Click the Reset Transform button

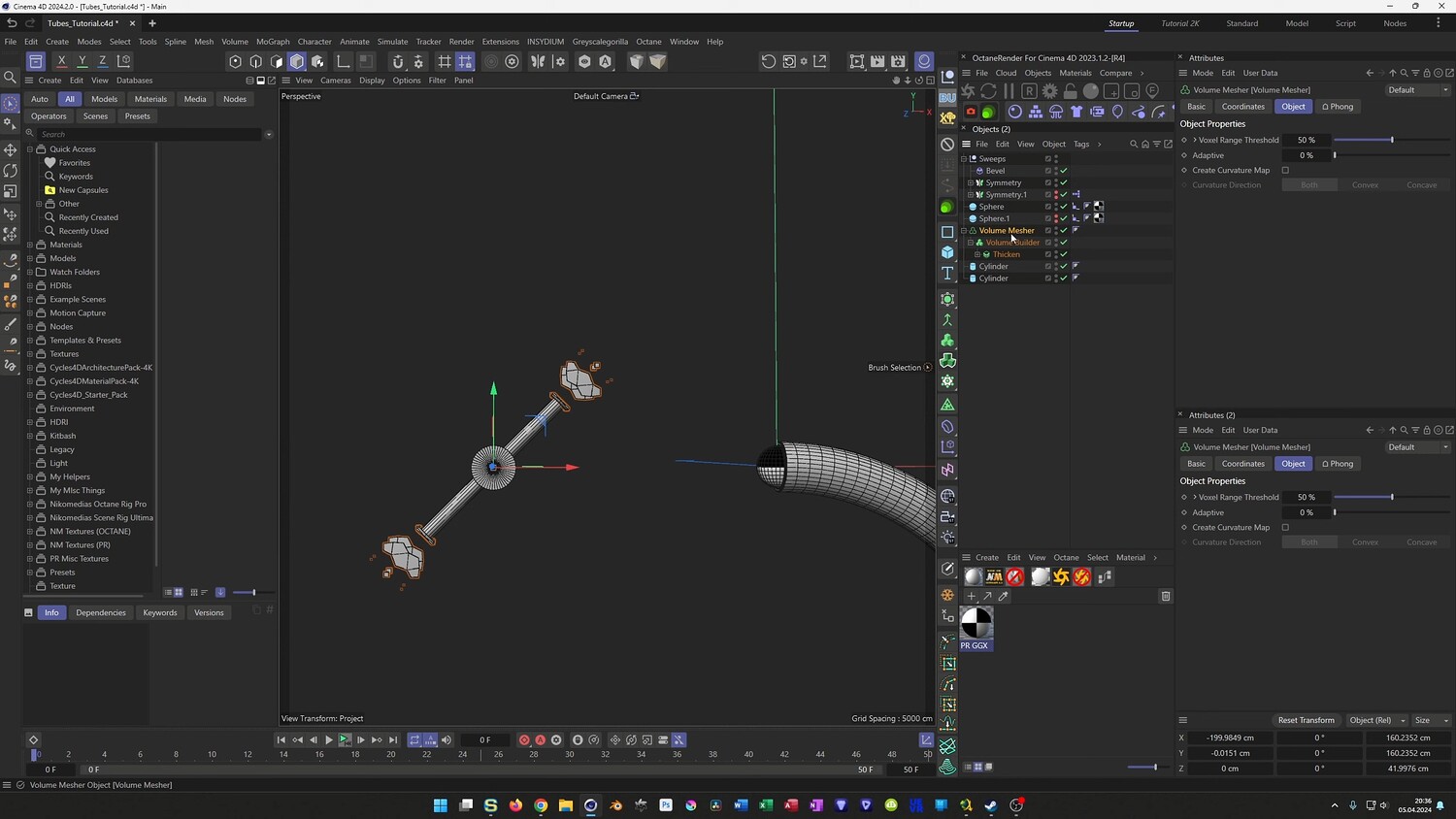[1306, 720]
